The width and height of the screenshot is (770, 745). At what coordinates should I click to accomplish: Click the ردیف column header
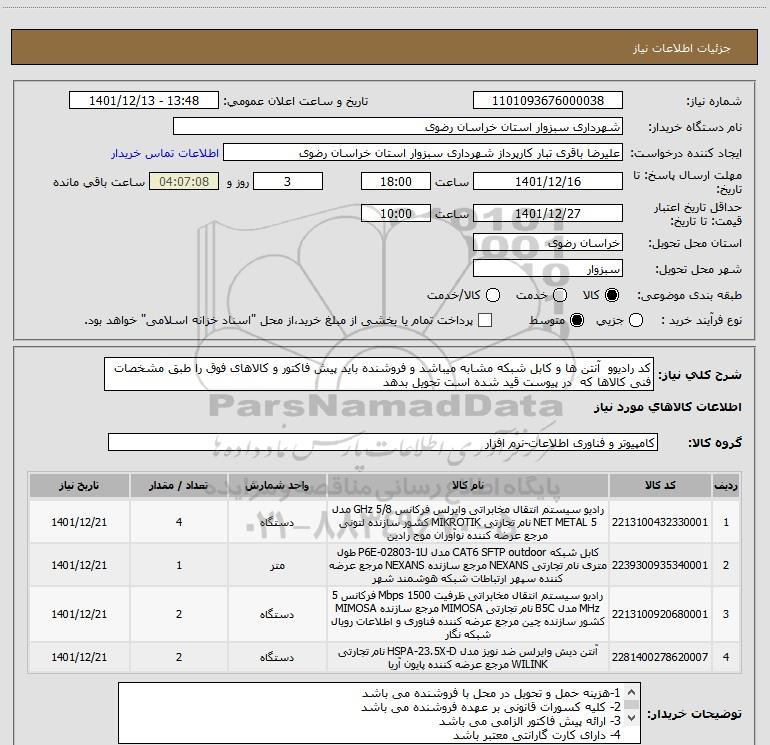[726, 486]
